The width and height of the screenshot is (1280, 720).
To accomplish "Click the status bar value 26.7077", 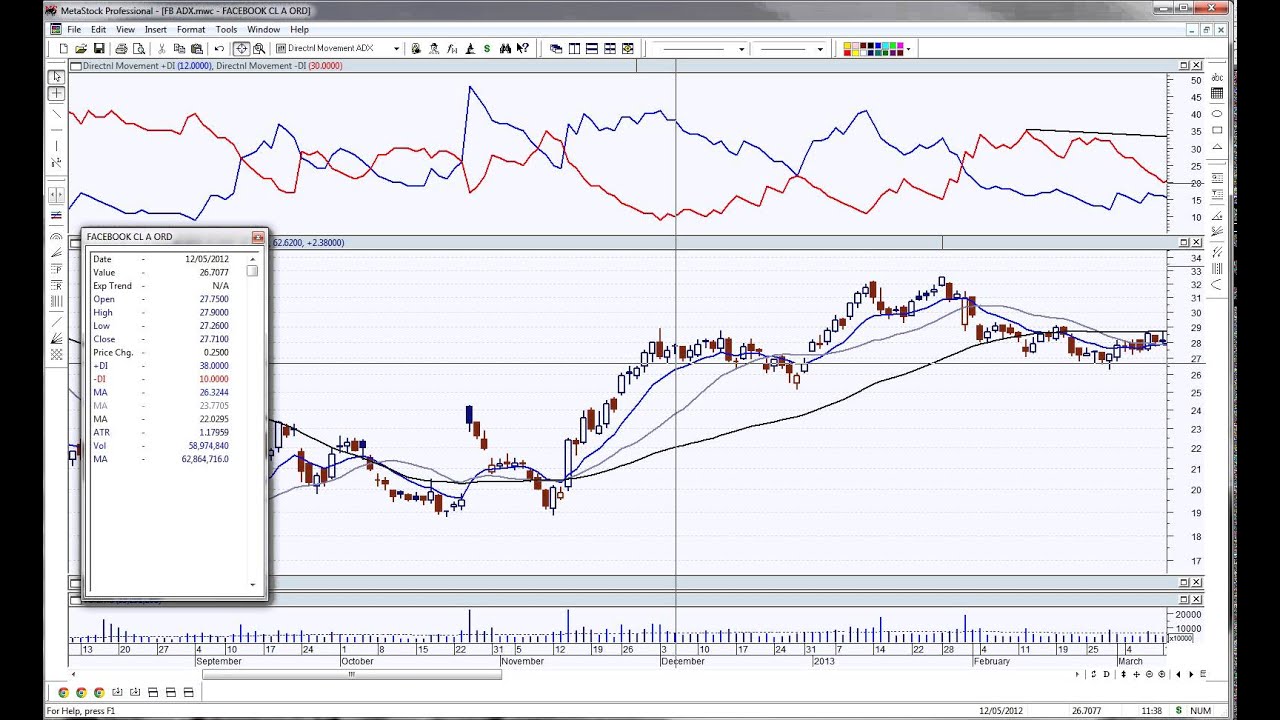I will click(x=1086, y=711).
